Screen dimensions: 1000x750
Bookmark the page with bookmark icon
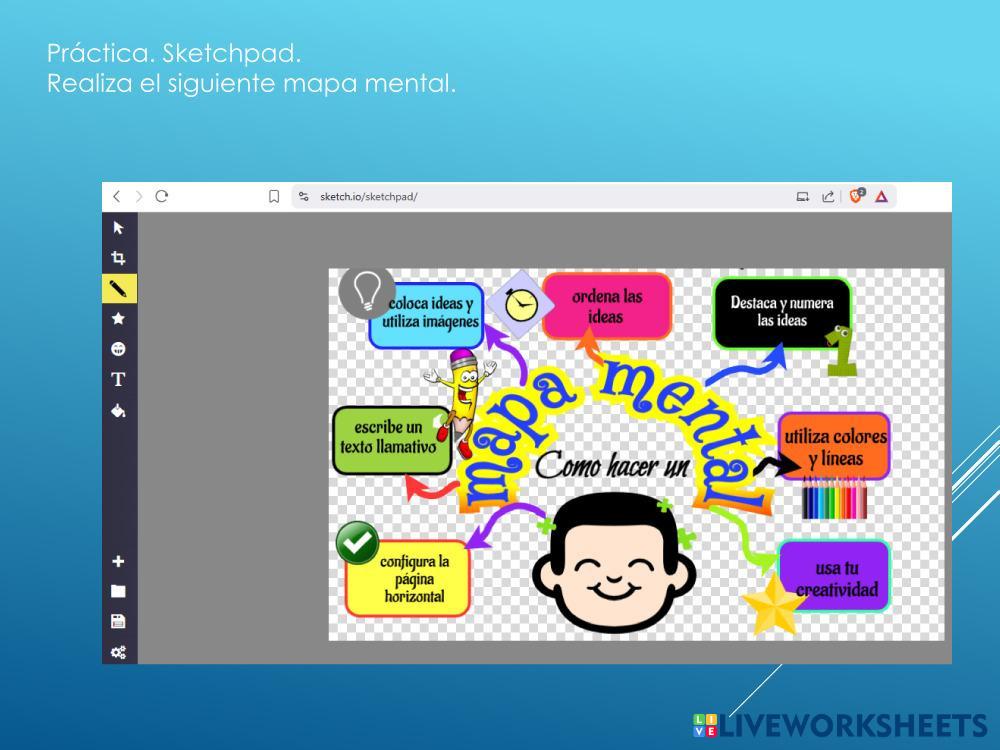tap(274, 197)
